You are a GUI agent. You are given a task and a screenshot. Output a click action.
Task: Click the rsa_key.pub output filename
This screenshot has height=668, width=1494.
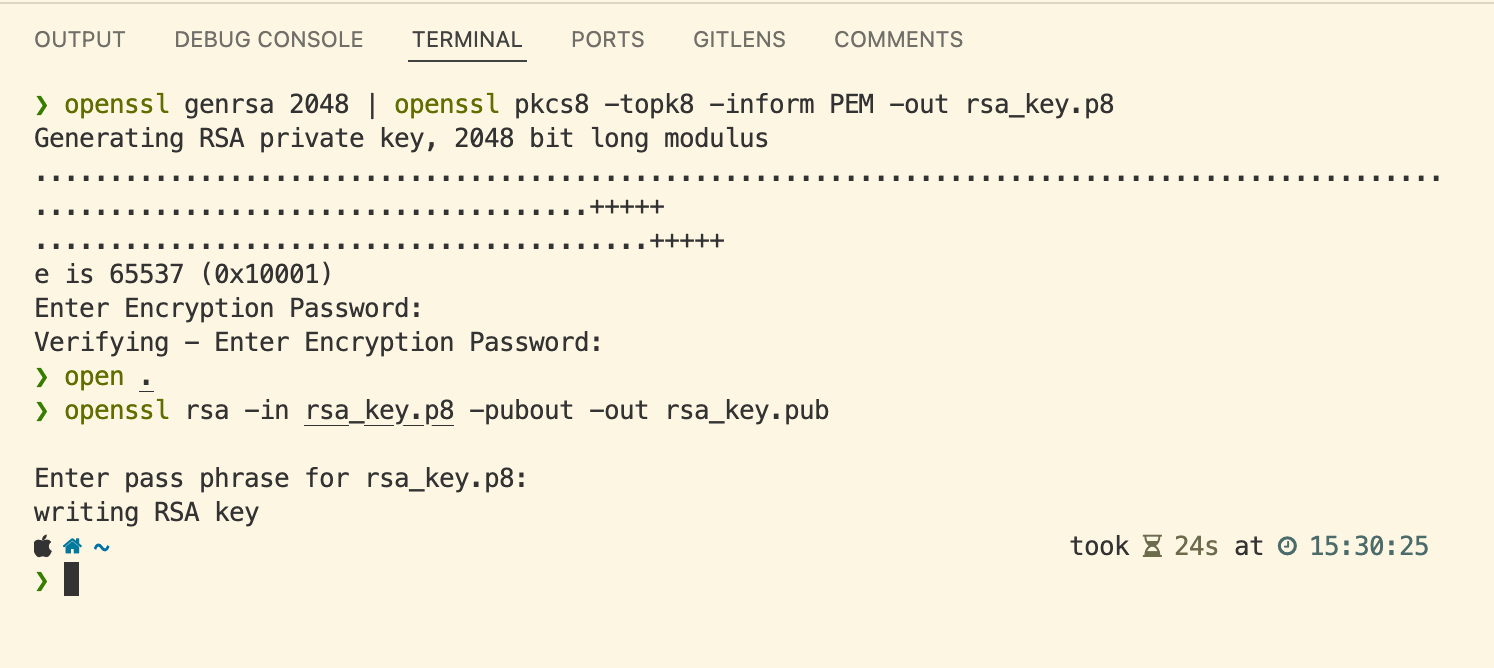tap(747, 411)
